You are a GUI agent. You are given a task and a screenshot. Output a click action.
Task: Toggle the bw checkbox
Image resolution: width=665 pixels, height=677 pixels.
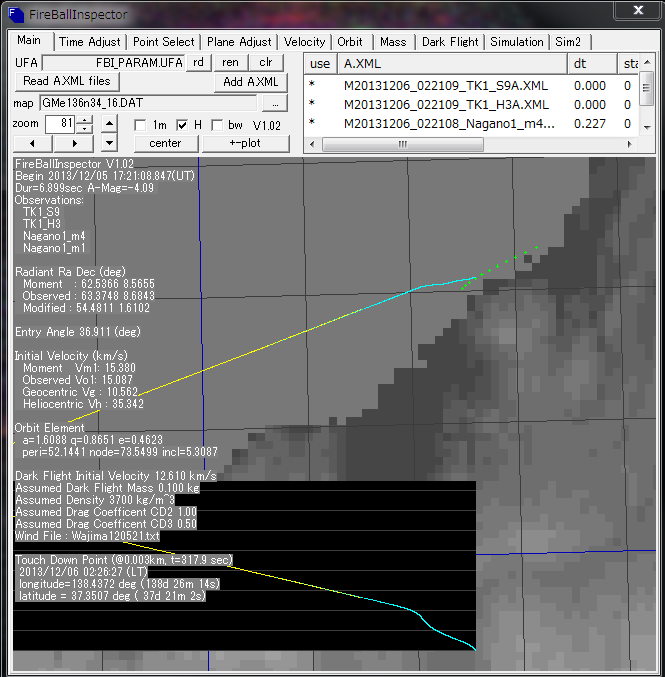pyautogui.click(x=218, y=125)
